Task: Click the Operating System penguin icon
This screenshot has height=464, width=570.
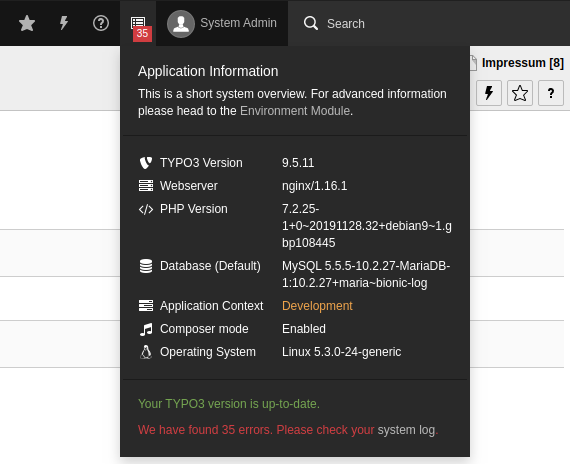Action: pos(146,352)
